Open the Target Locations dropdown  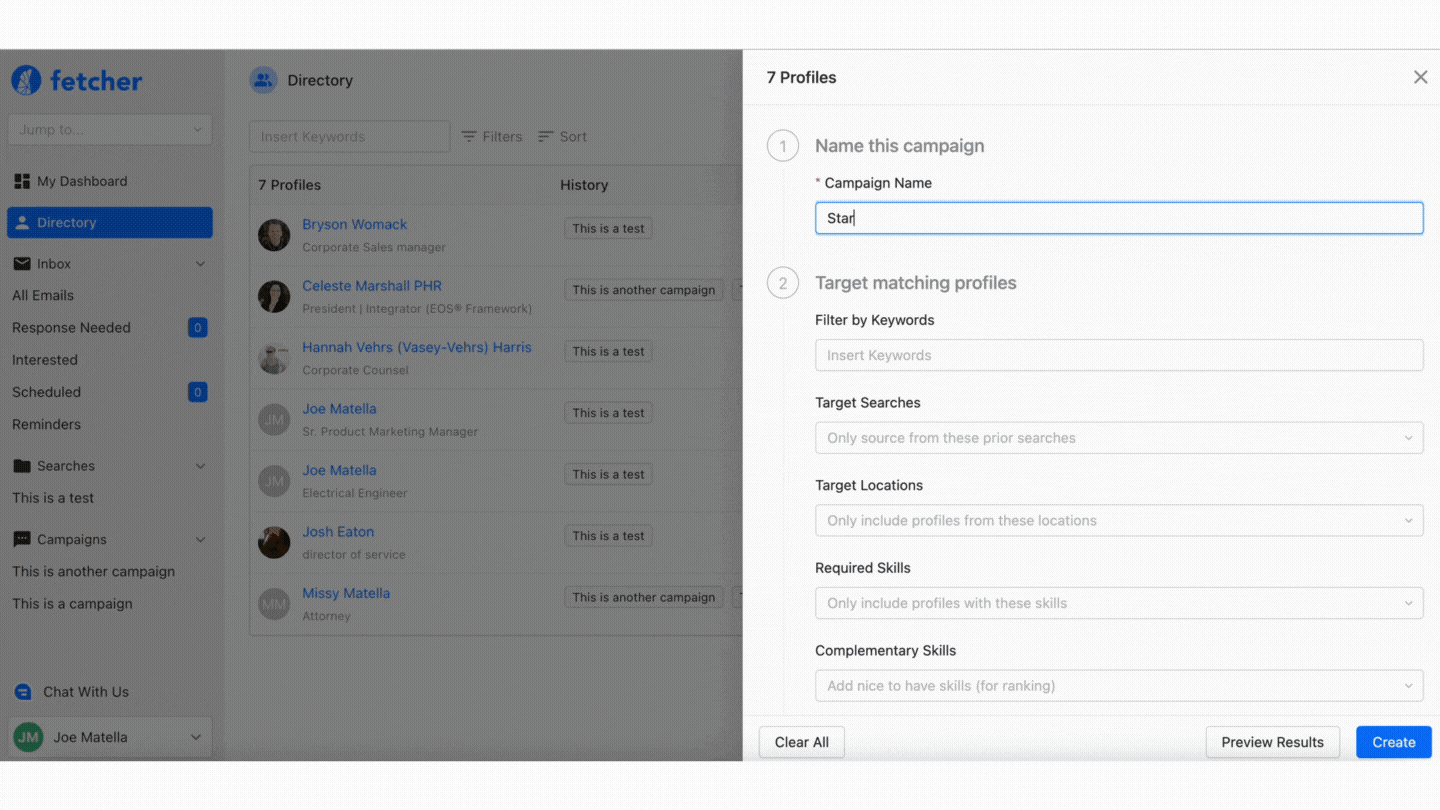click(x=1119, y=520)
